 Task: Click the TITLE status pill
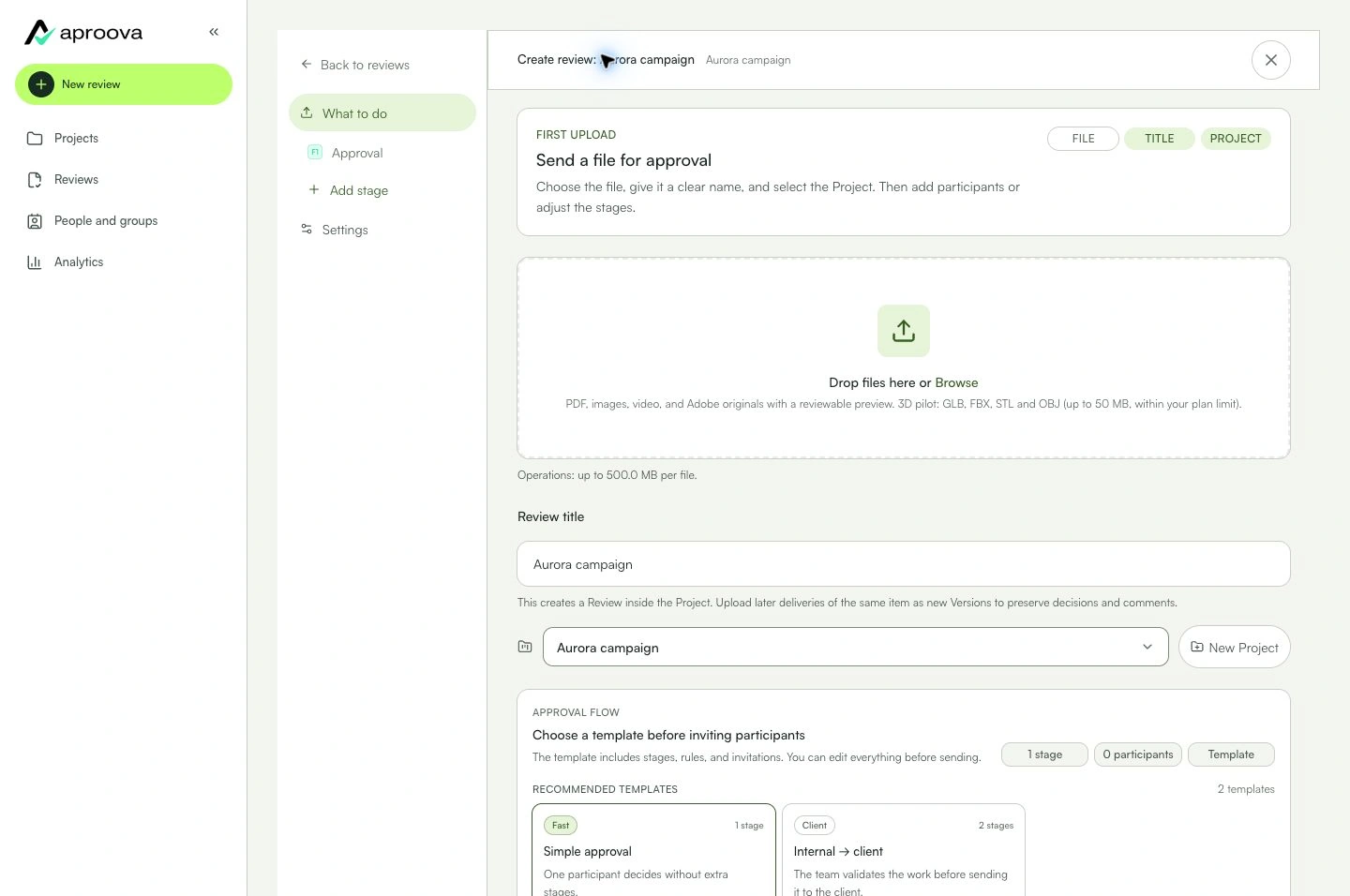[x=1160, y=139]
